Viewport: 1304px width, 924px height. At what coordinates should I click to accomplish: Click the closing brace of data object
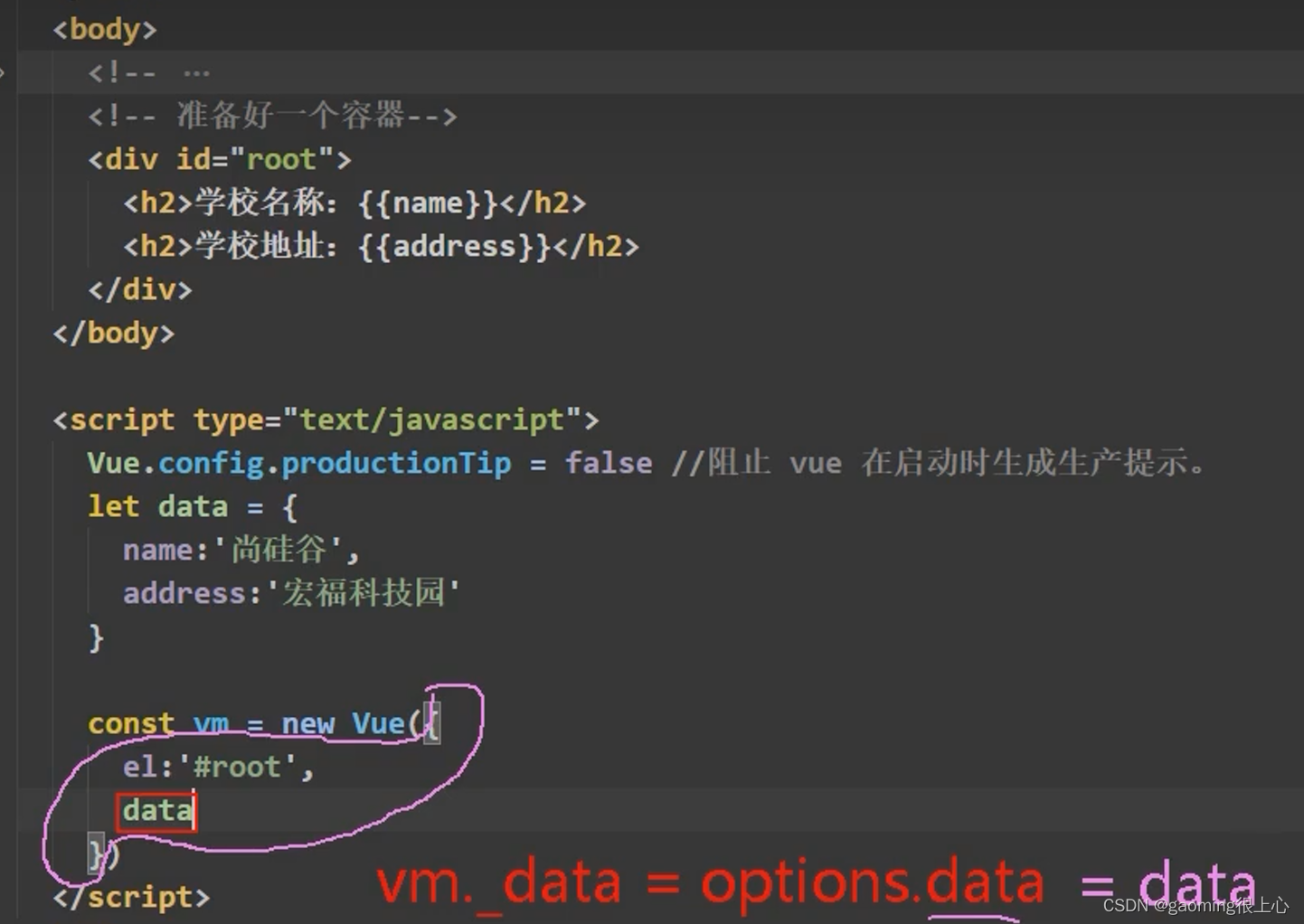click(96, 638)
